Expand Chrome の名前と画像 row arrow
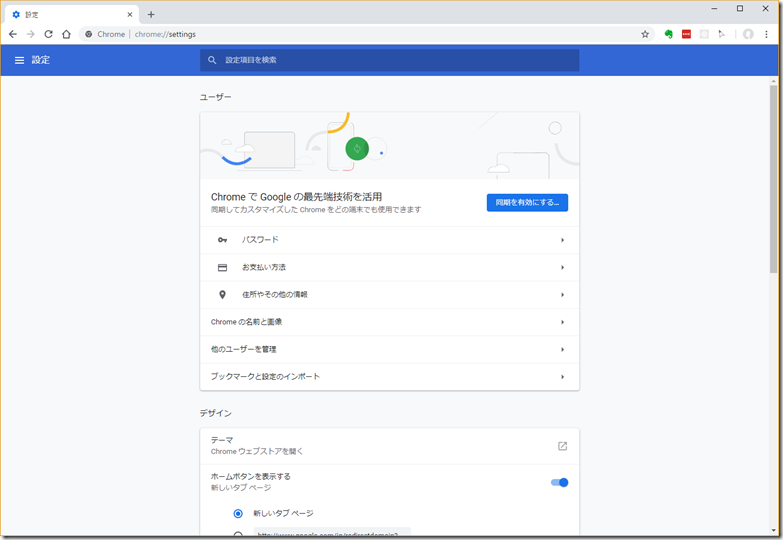The height and width of the screenshot is (540, 783). click(562, 322)
